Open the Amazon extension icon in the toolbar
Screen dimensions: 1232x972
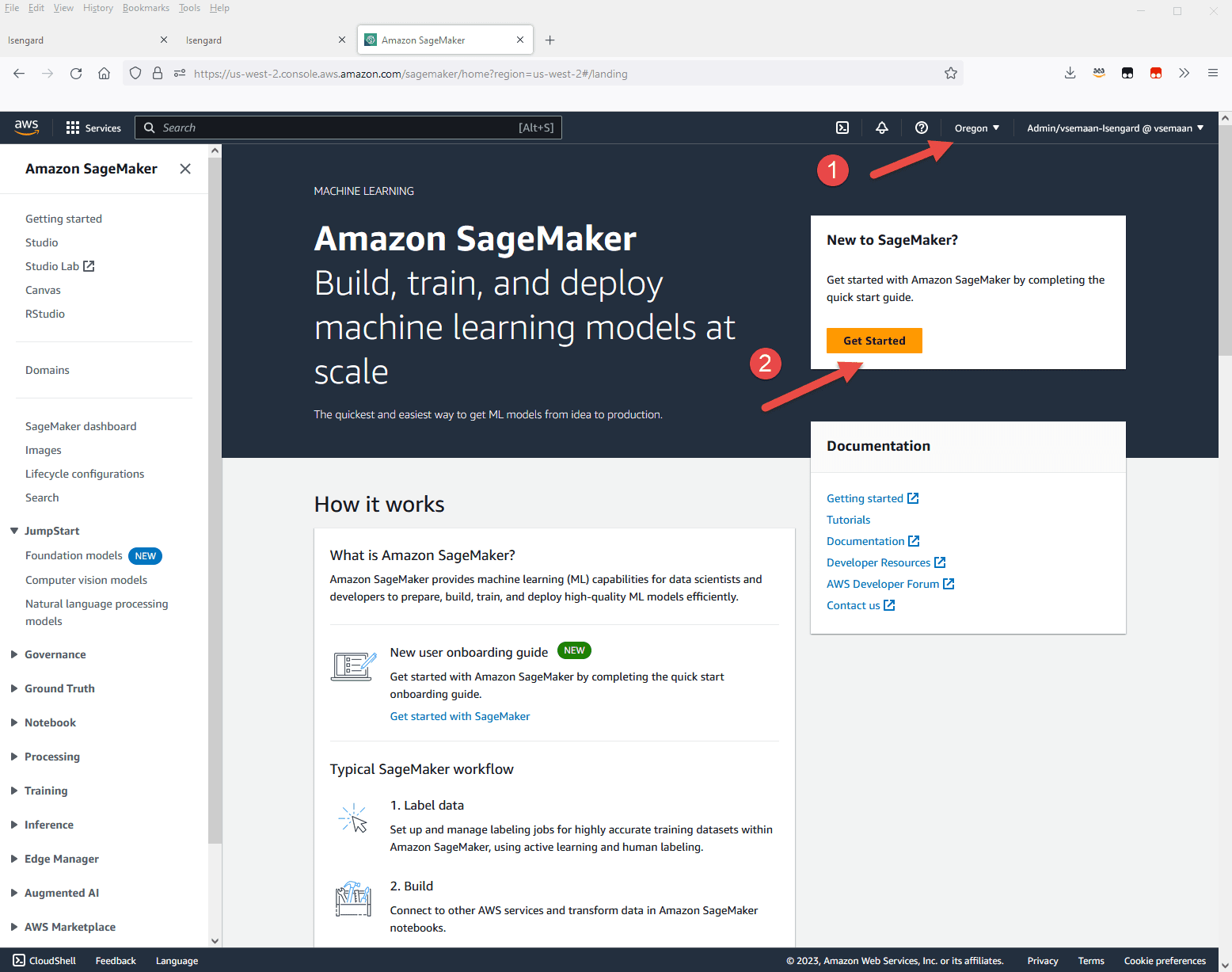point(1099,73)
